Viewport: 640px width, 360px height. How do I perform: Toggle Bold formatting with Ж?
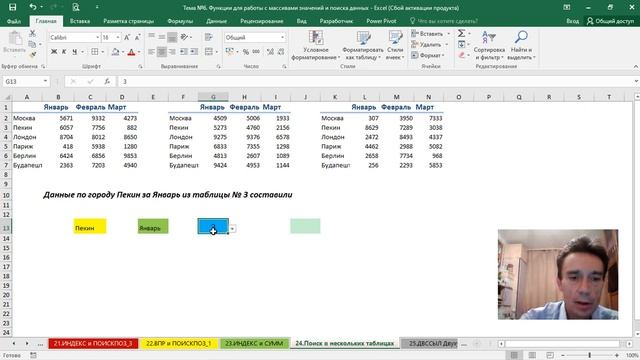pos(53,52)
